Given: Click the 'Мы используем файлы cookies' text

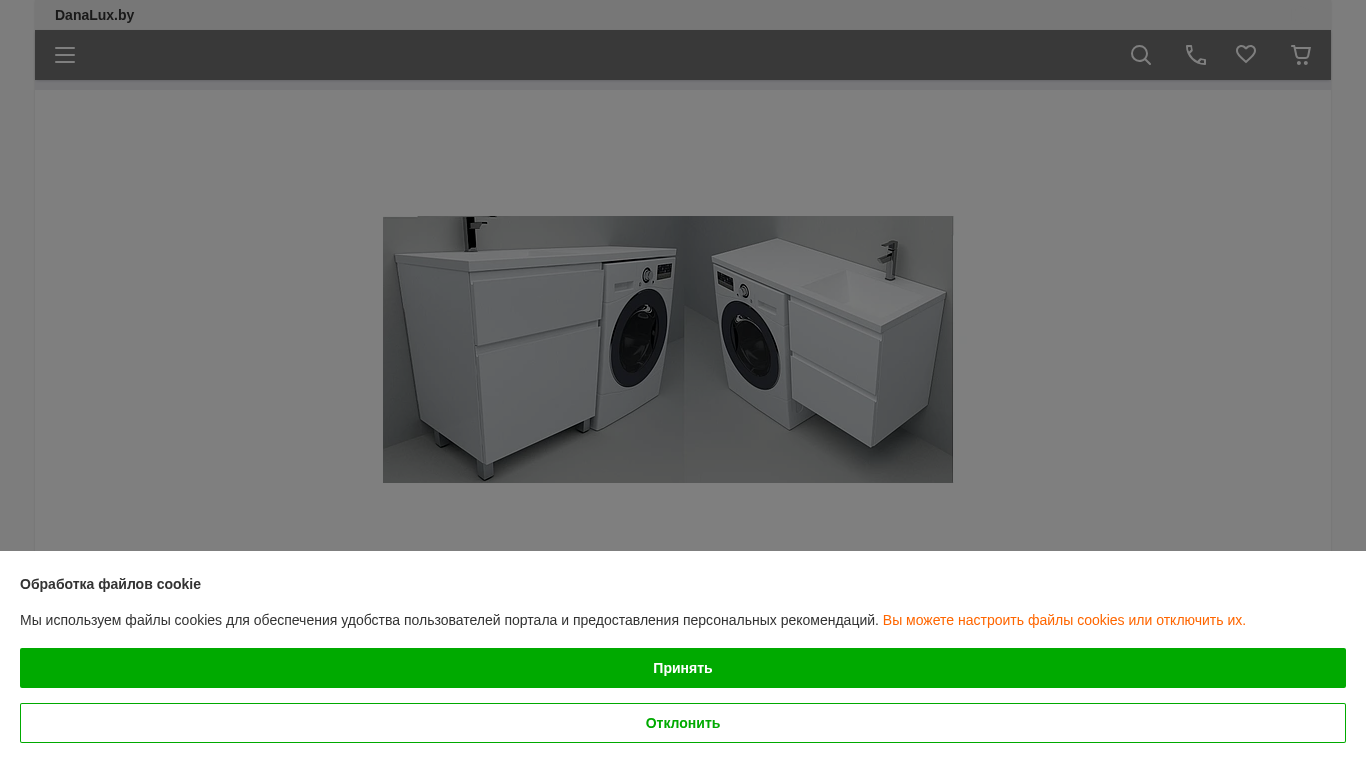Looking at the screenshot, I should [x=449, y=620].
